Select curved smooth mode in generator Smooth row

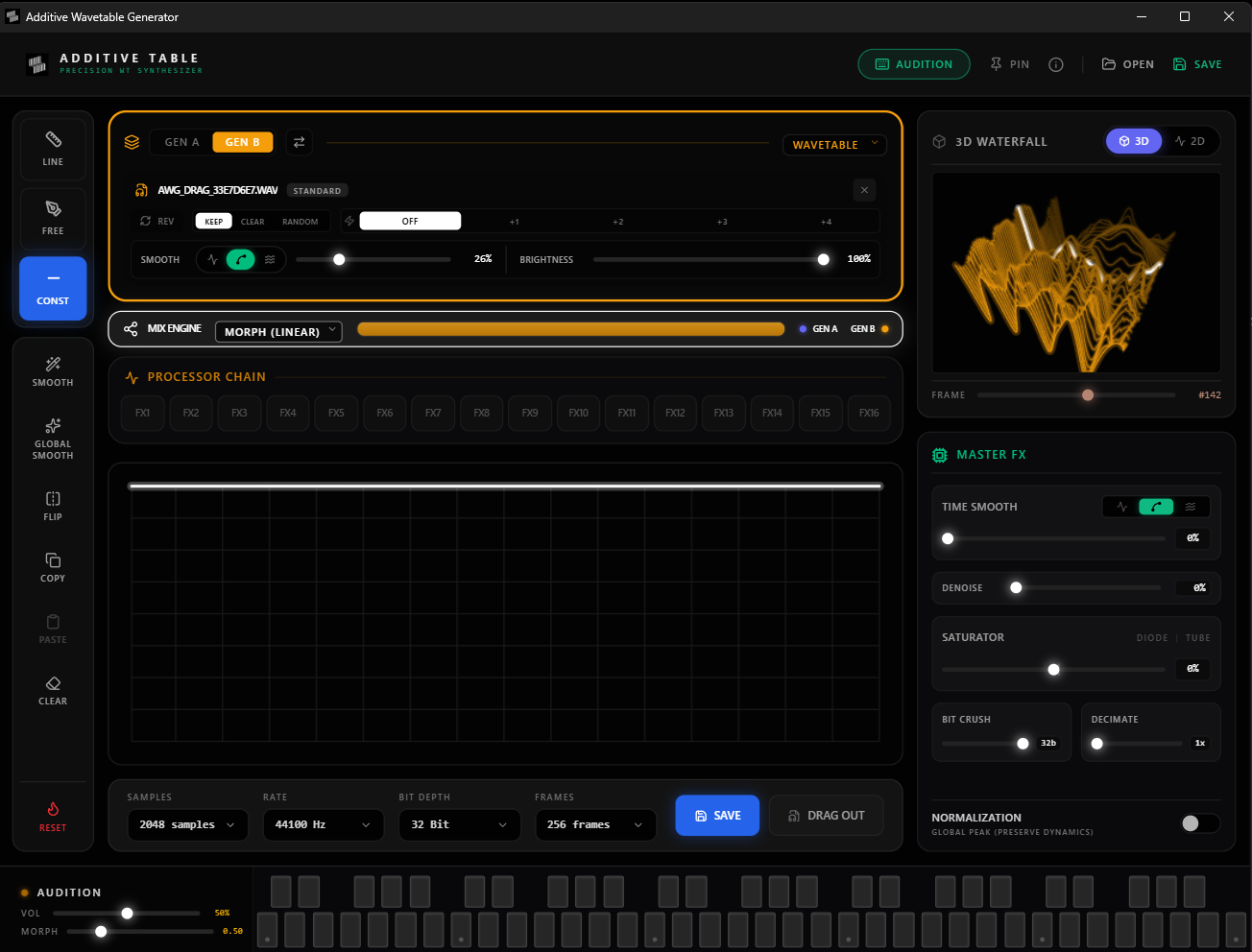241,259
